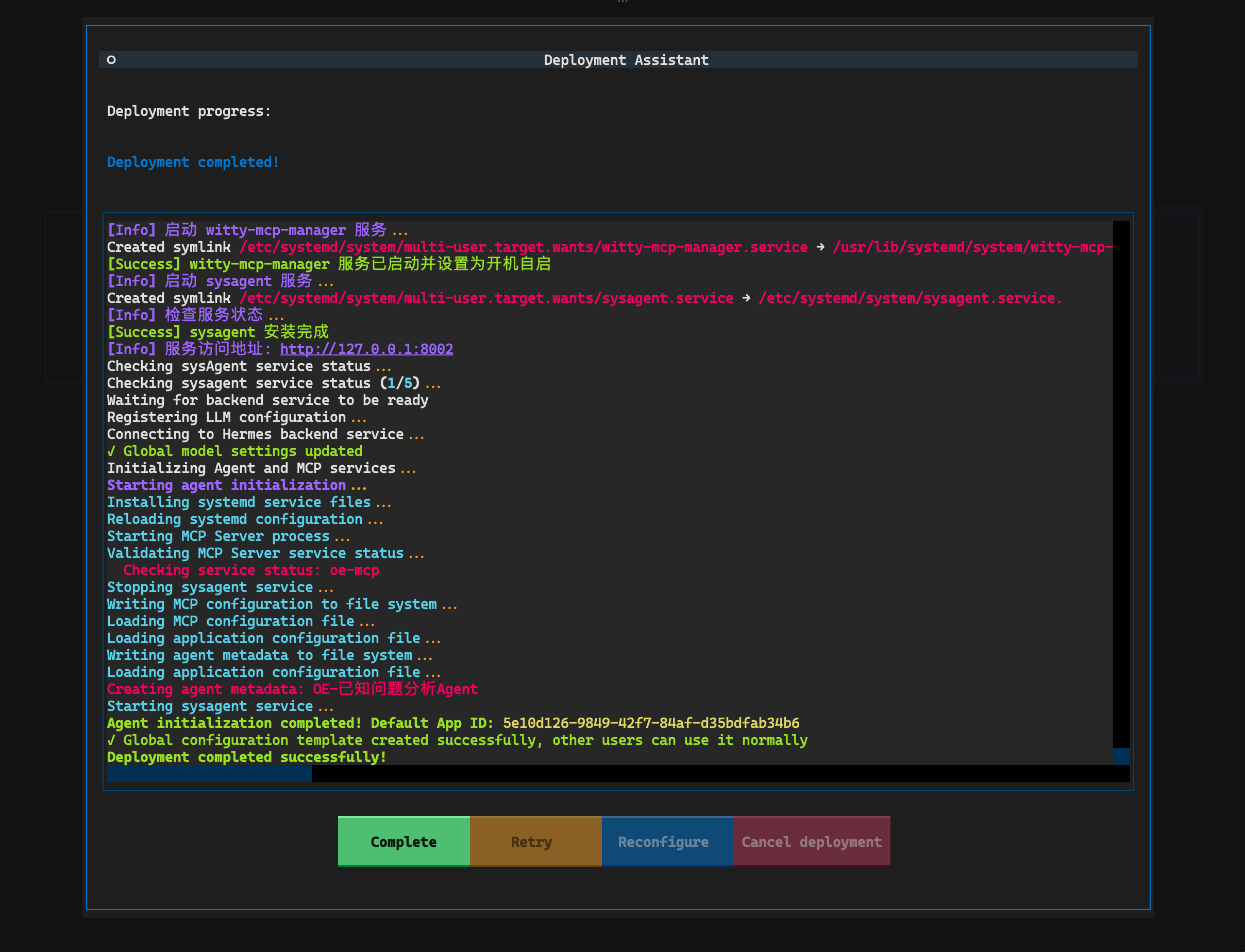Click the 'Creating agent metadata' log line
Image resolution: width=1245 pixels, height=952 pixels.
pyautogui.click(x=292, y=689)
